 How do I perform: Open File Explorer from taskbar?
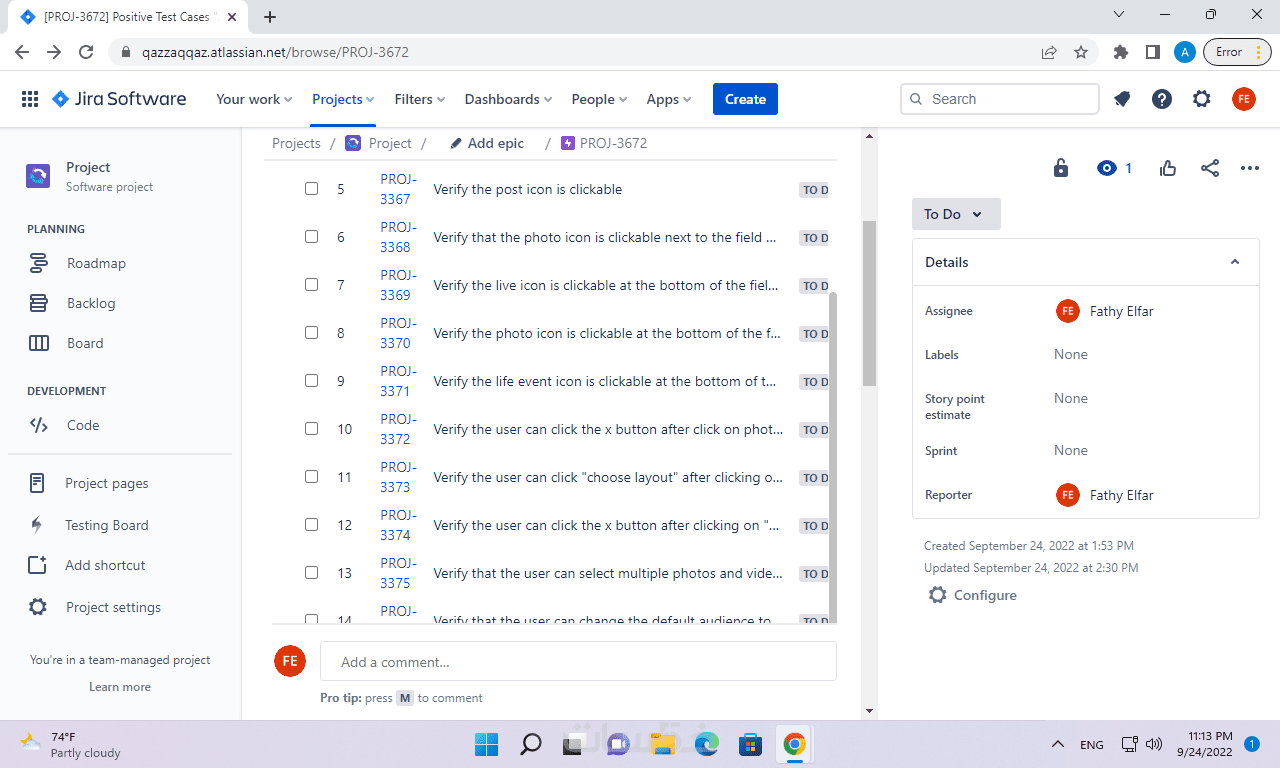(663, 744)
